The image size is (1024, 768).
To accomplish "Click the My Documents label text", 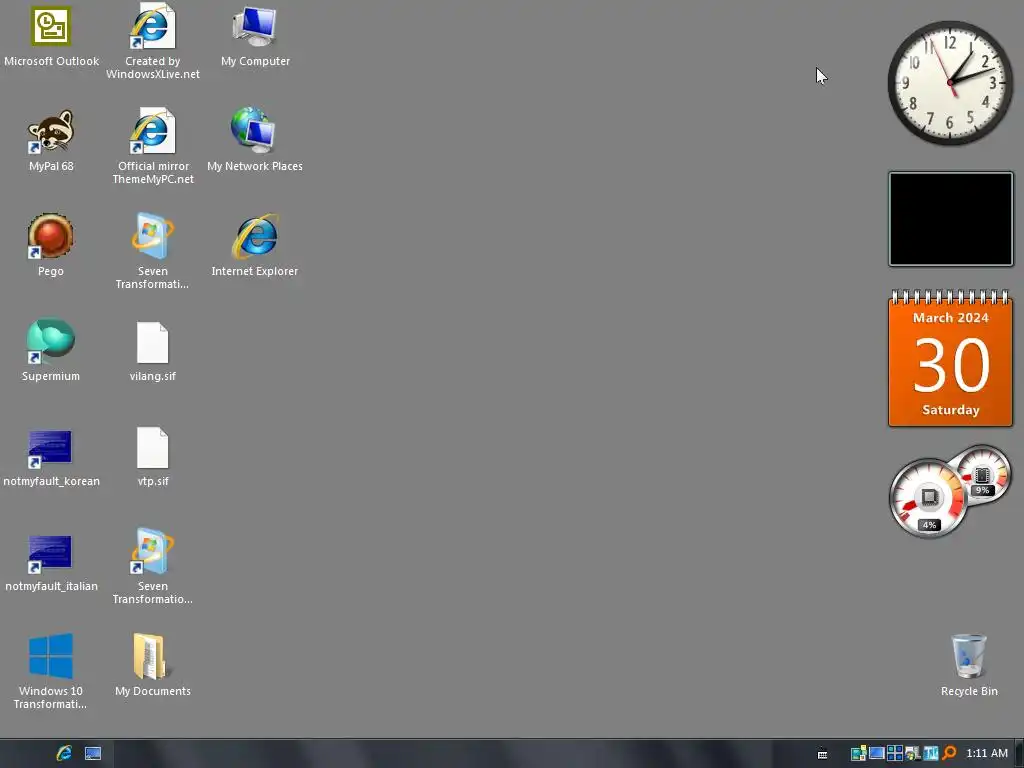I will pyautogui.click(x=153, y=691).
